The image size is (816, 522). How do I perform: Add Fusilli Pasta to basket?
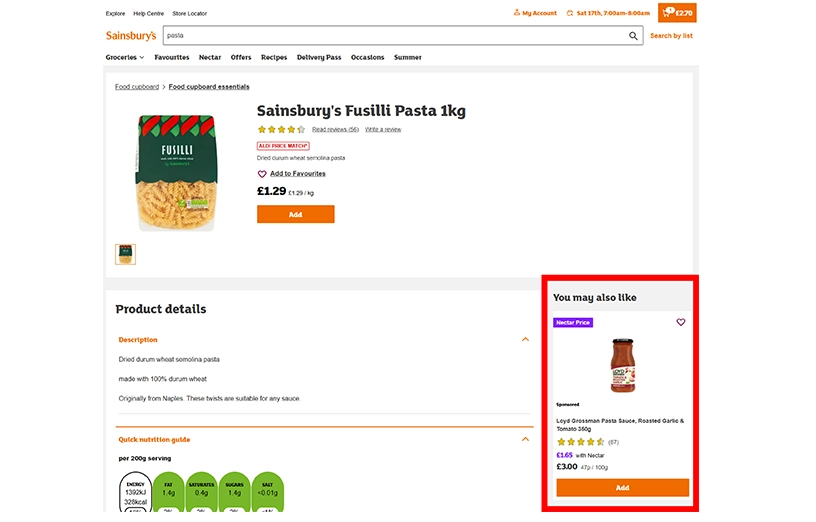(295, 214)
